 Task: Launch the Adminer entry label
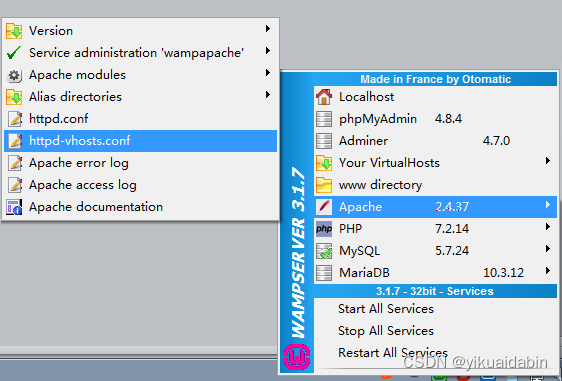[363, 141]
